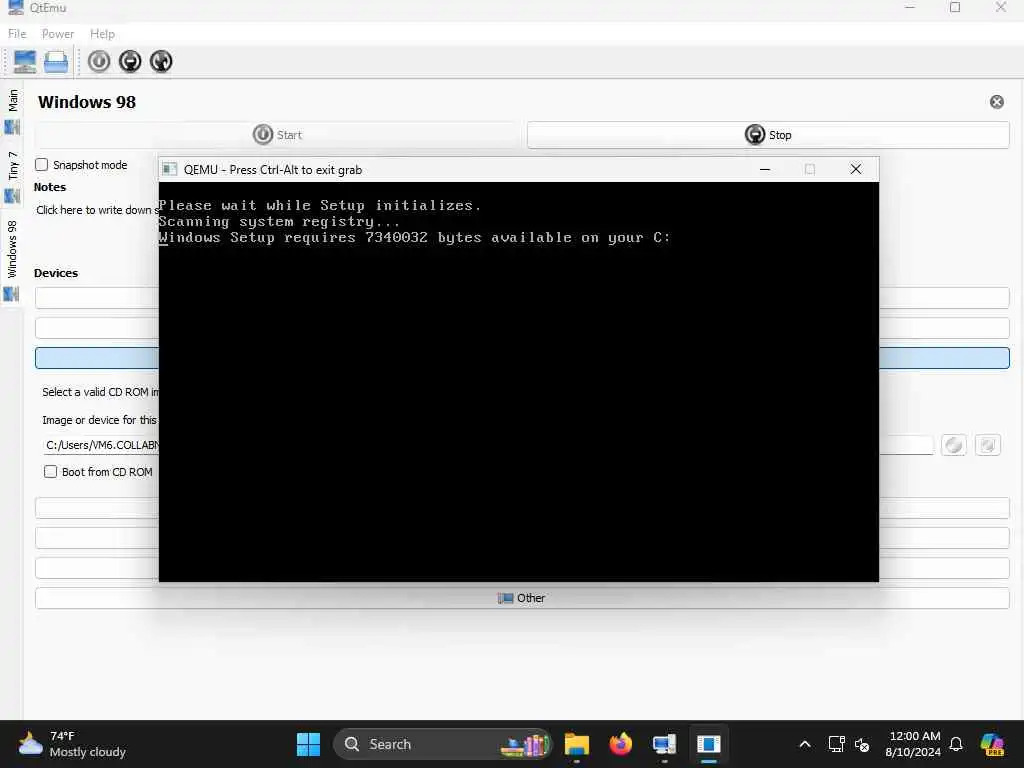Click the QEMU window title bar icon
This screenshot has height=768, width=1024.
pyautogui.click(x=170, y=170)
